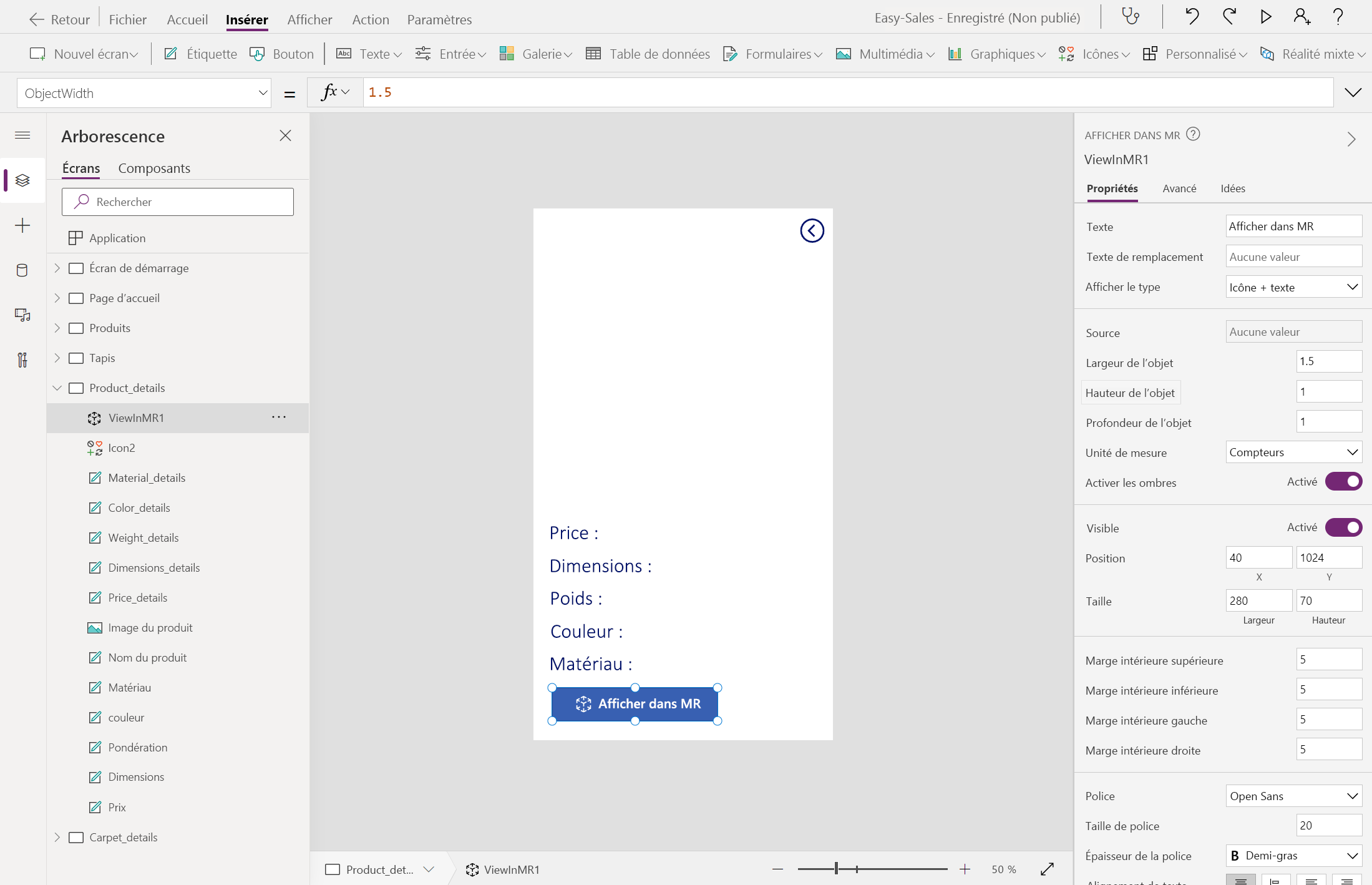Click the back arrow icon on canvas
Viewport: 1372px width, 885px height.
[x=812, y=231]
